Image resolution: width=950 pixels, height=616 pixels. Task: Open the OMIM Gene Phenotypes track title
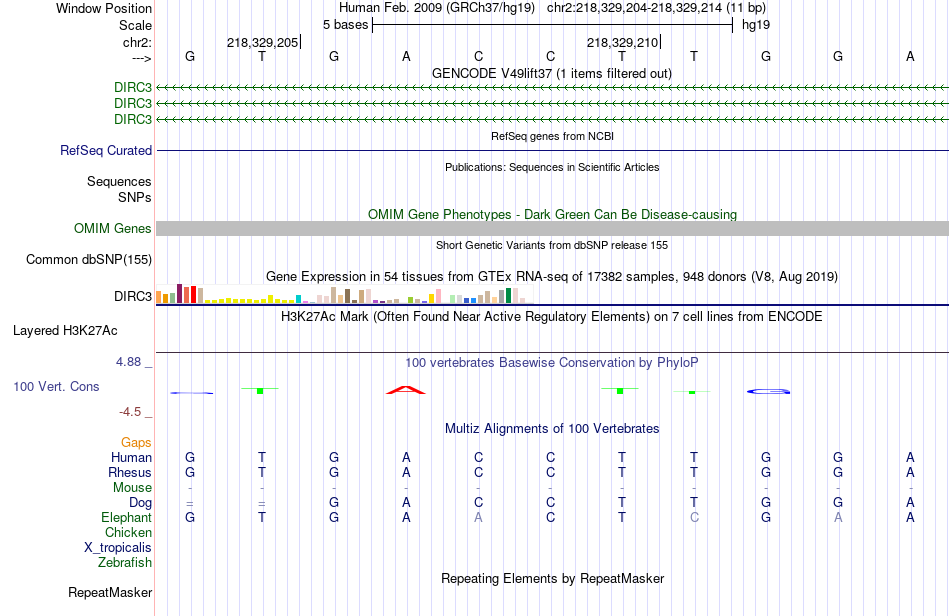(552, 214)
